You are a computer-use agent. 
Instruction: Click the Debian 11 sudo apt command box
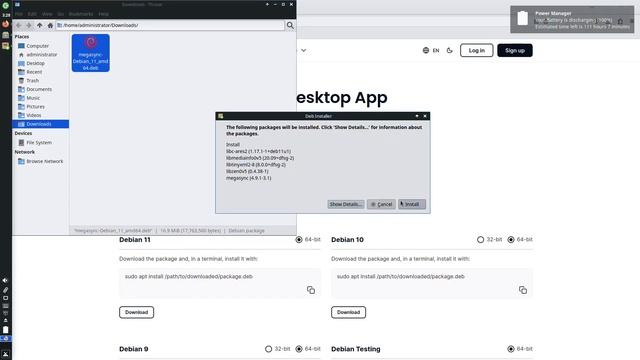220,283
